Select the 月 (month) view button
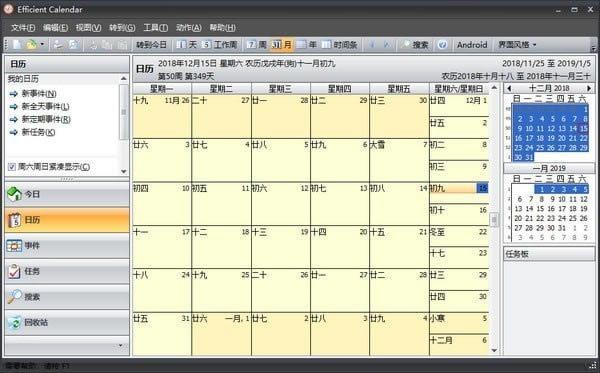This screenshot has height=373, width=600. 281,45
